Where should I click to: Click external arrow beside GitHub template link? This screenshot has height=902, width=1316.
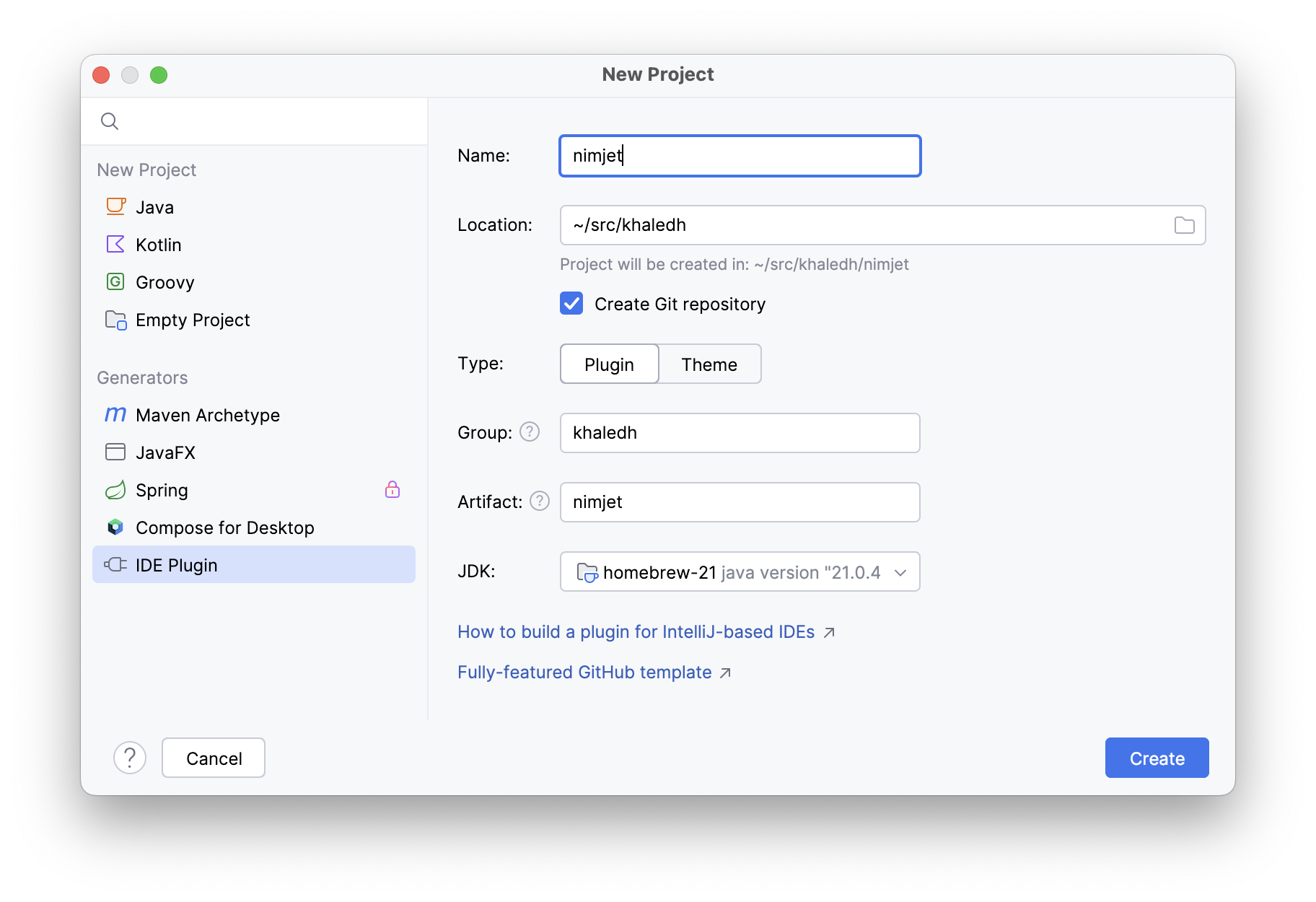[726, 673]
